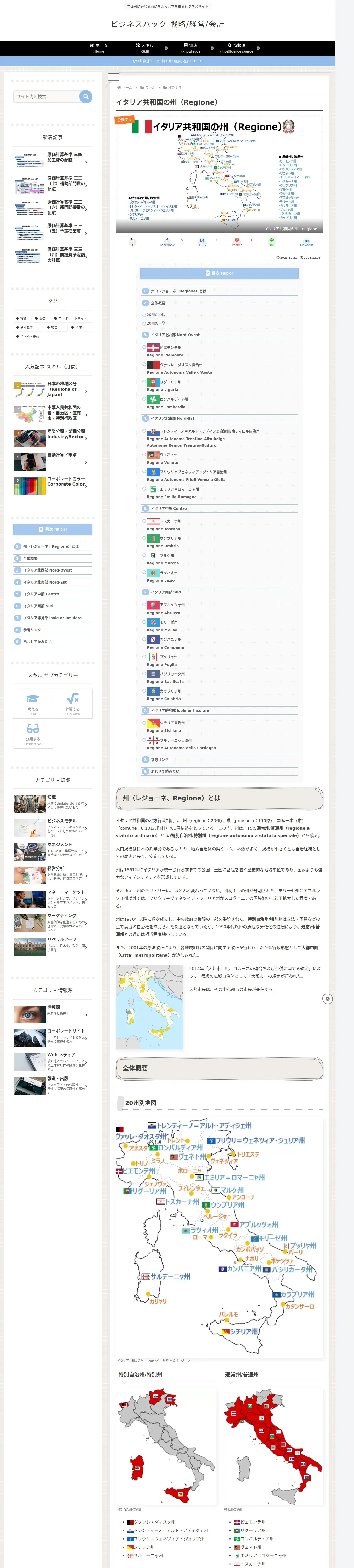Click the arrow beside 産業分類・業種分類 Industry/Sector
This screenshot has width=354, height=1568.
(86, 439)
